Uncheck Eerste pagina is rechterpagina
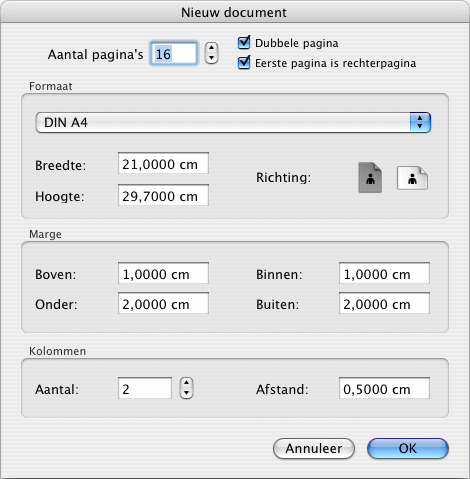This screenshot has width=470, height=479. 244,62
